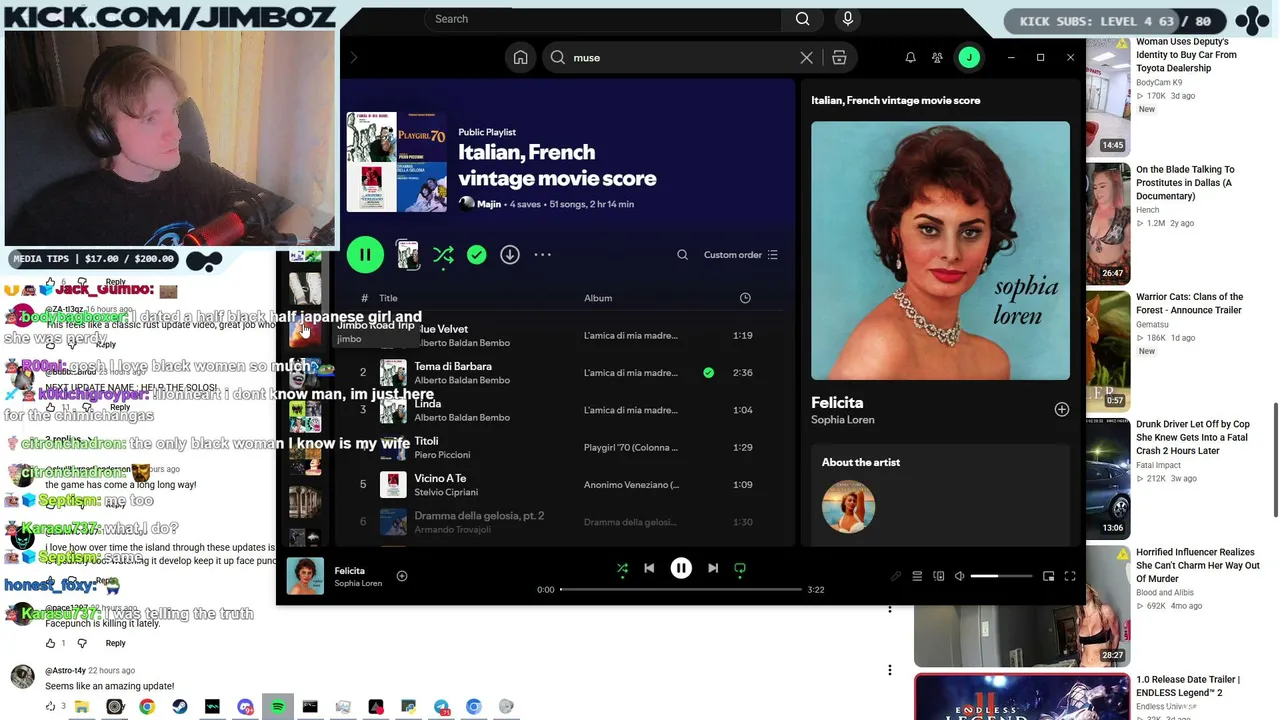This screenshot has width=1280, height=720.
Task: Play track Linda
Action: point(428,404)
